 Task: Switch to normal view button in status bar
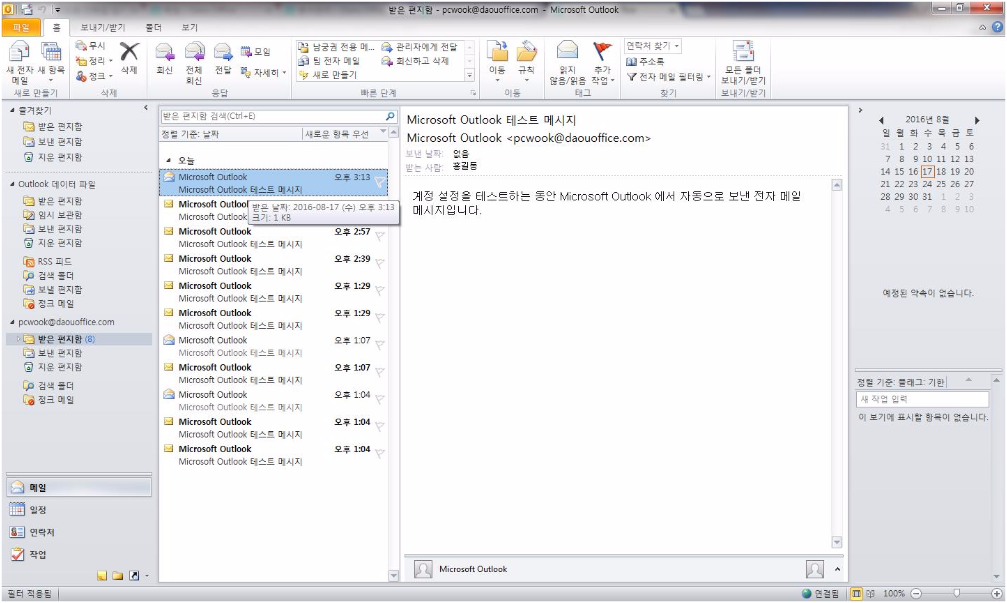pyautogui.click(x=856, y=593)
